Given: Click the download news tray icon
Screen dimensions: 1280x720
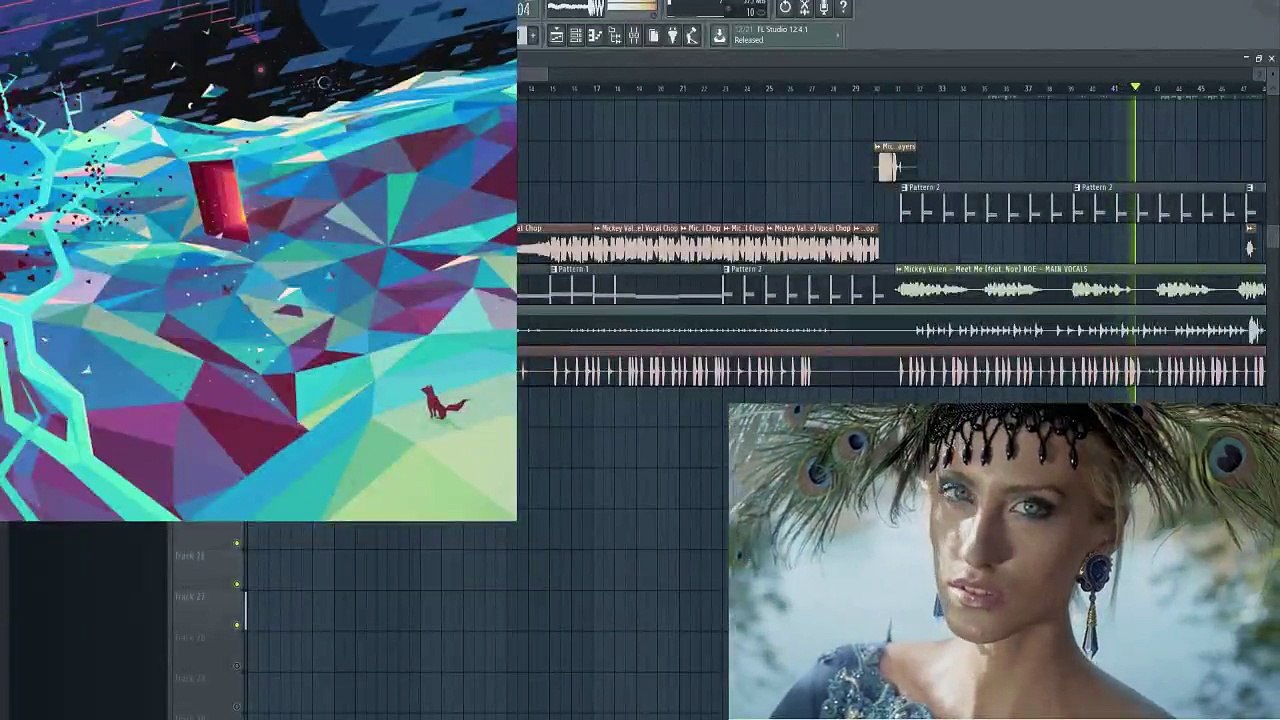Looking at the screenshot, I should tap(719, 36).
